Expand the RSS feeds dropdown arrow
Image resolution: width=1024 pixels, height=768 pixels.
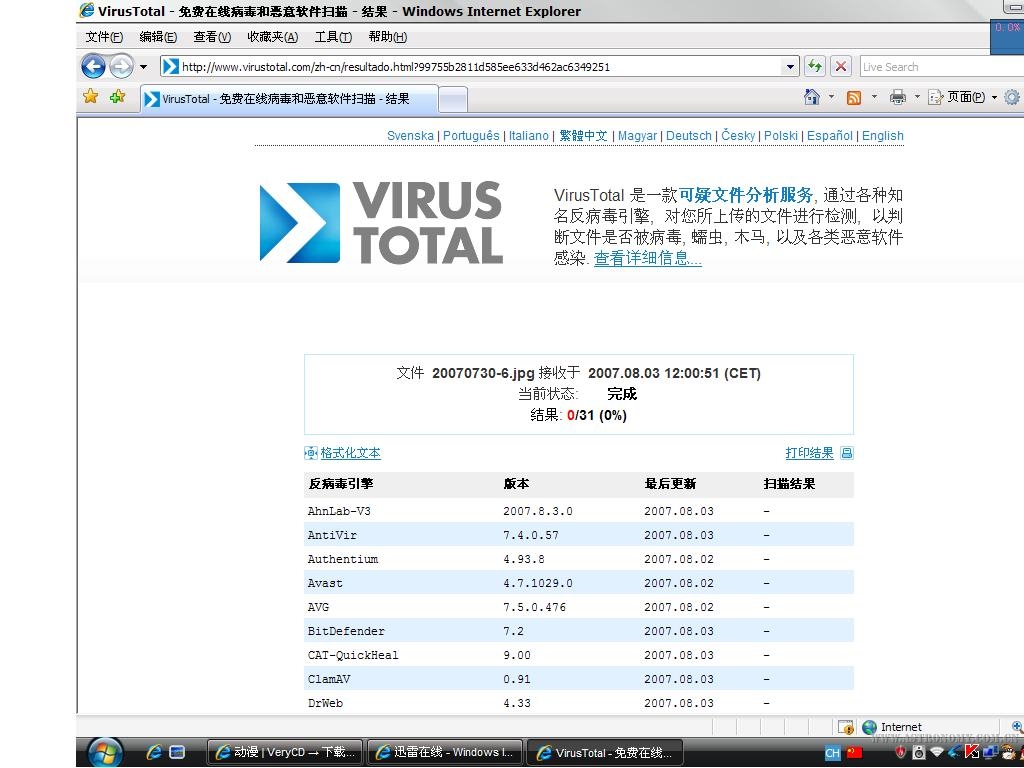pyautogui.click(x=874, y=97)
